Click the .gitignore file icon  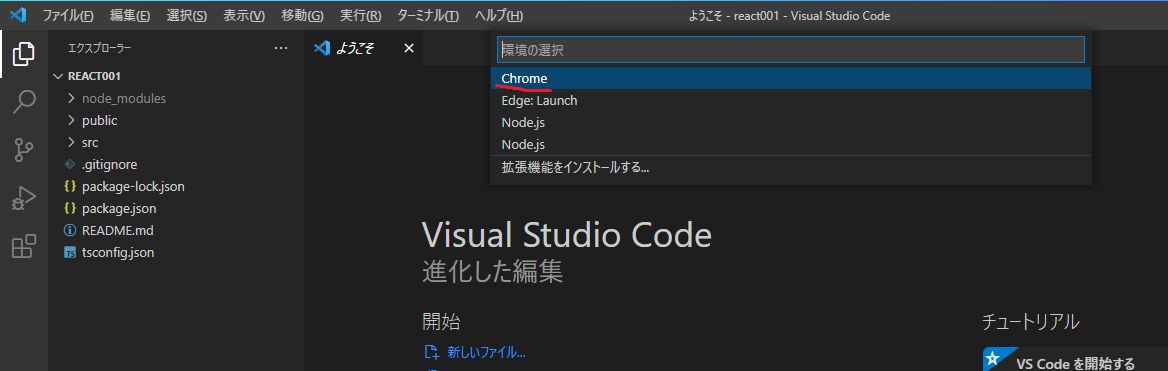(70, 165)
